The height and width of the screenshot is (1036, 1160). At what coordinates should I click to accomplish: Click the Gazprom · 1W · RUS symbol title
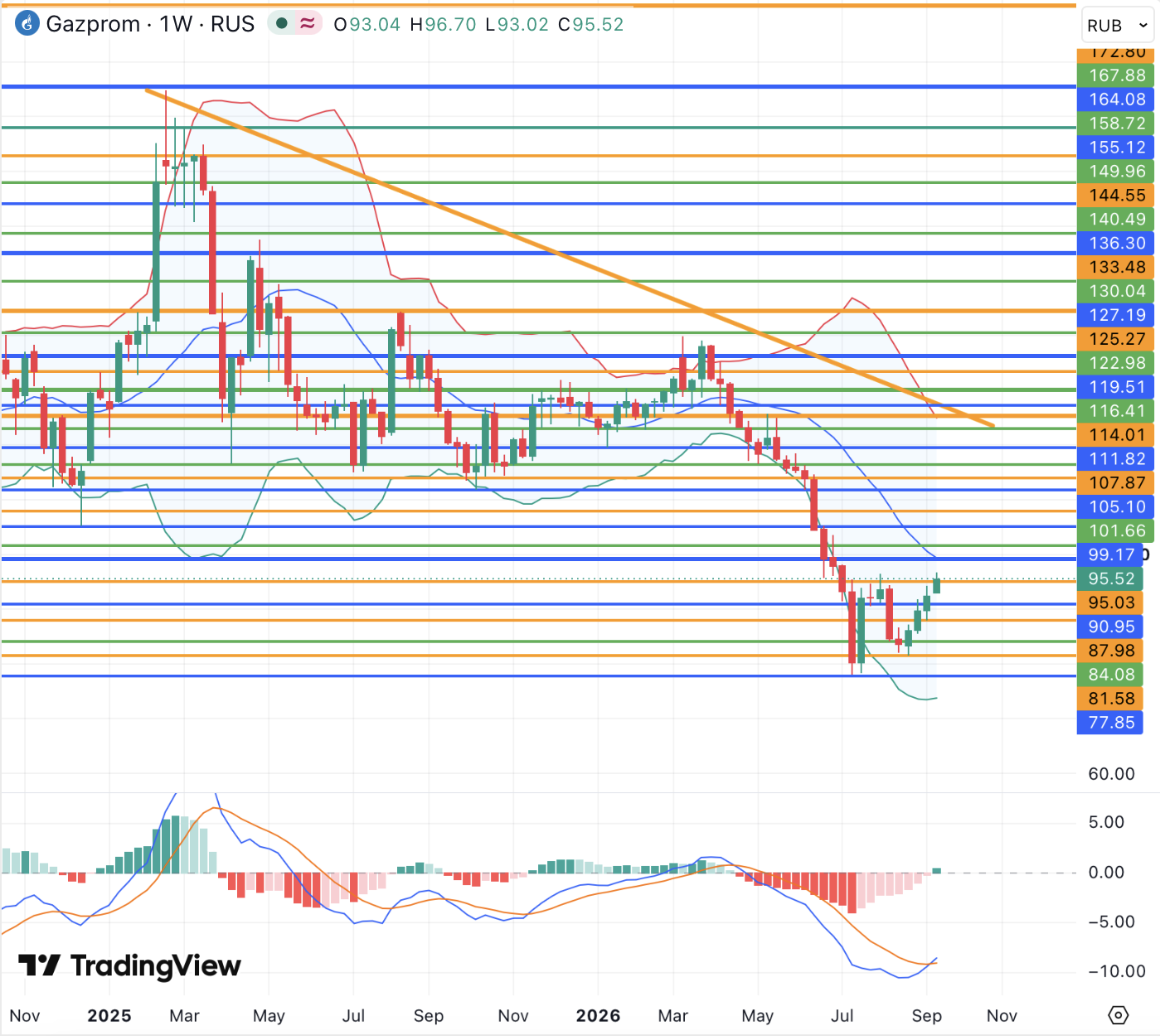tap(150, 24)
